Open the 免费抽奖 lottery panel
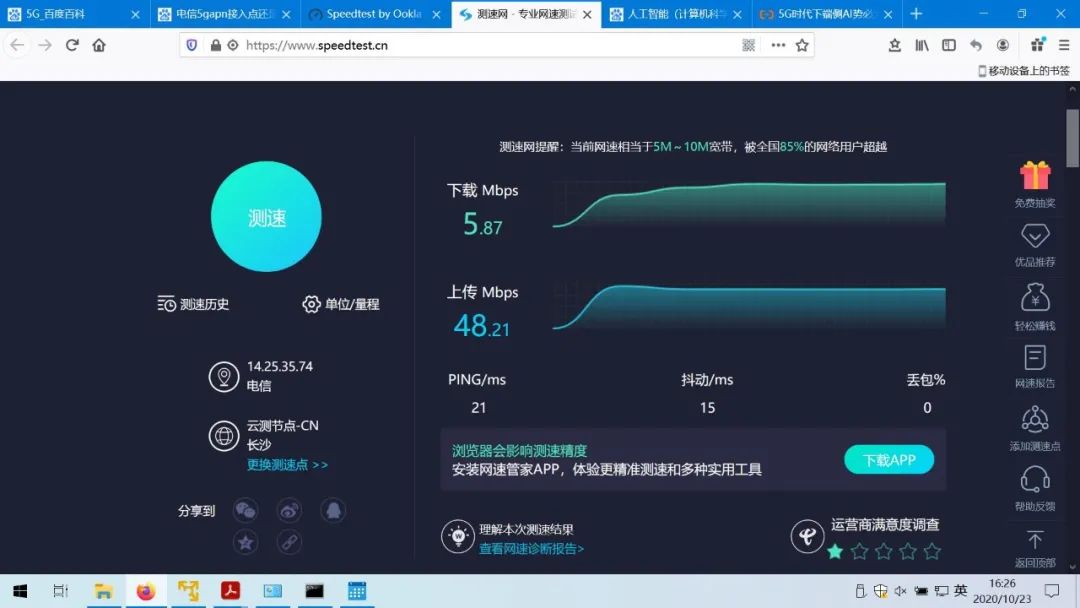This screenshot has width=1080, height=608. [1035, 184]
